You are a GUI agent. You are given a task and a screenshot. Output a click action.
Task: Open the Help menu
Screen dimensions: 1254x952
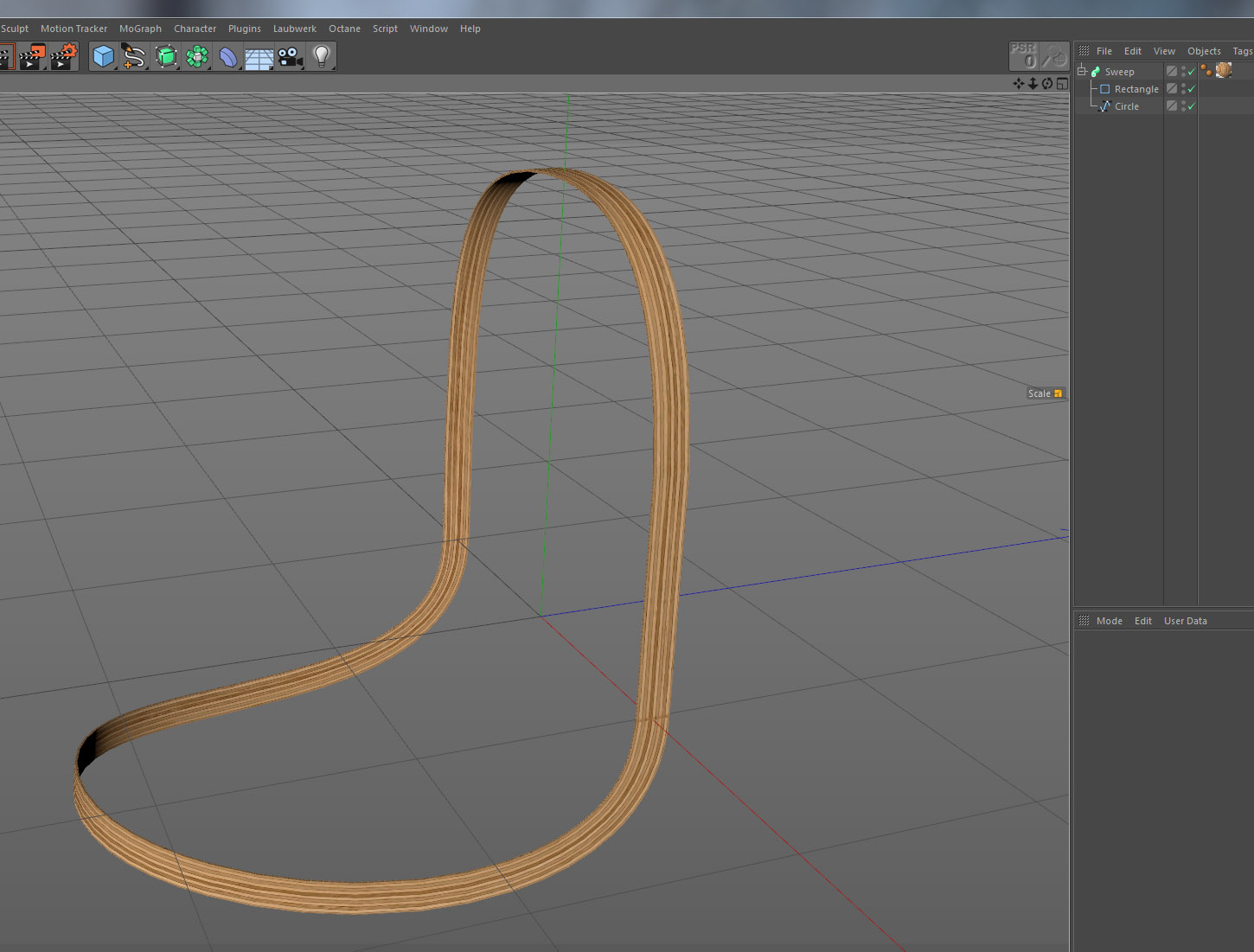pos(470,29)
